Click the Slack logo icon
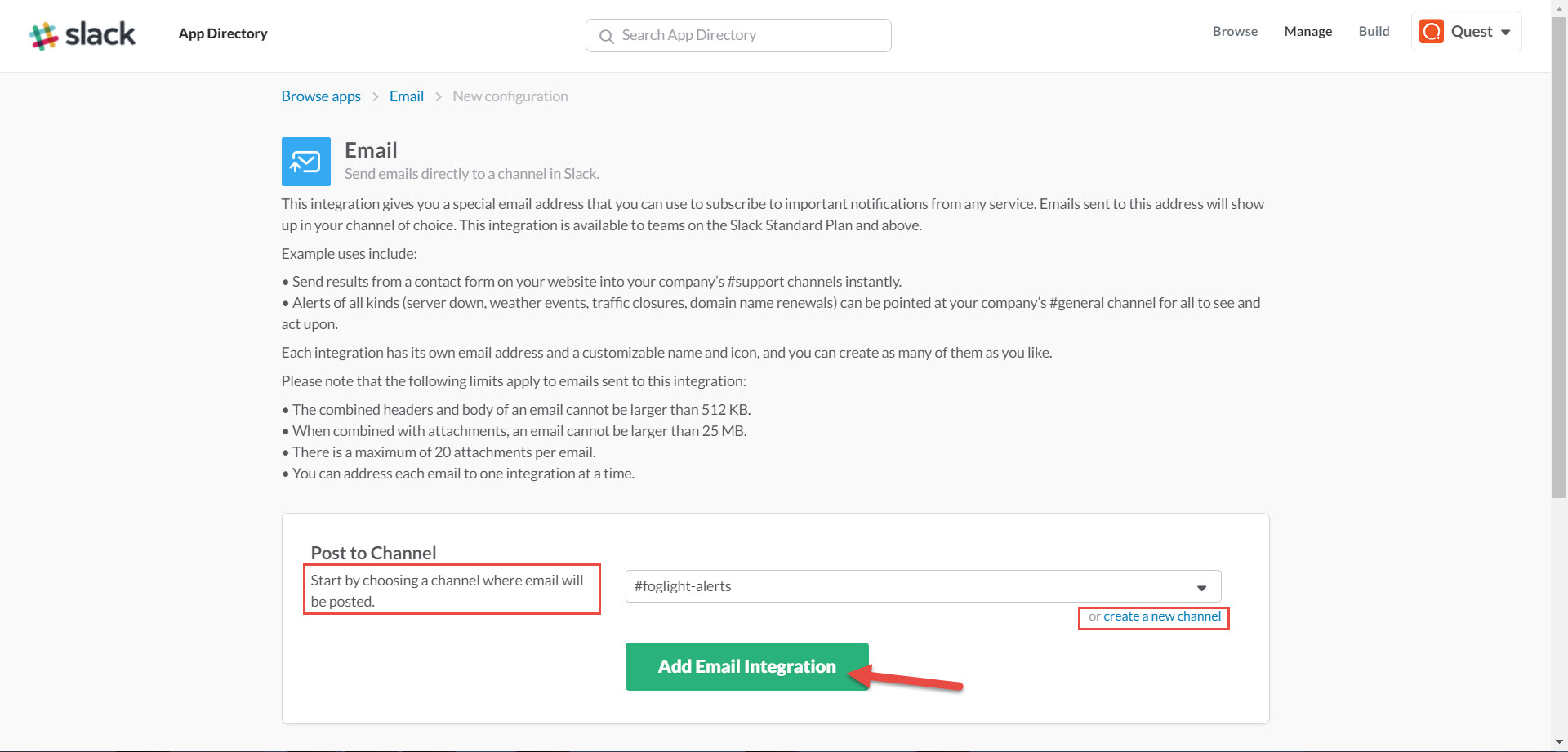The width and height of the screenshot is (1568, 752). tap(44, 35)
